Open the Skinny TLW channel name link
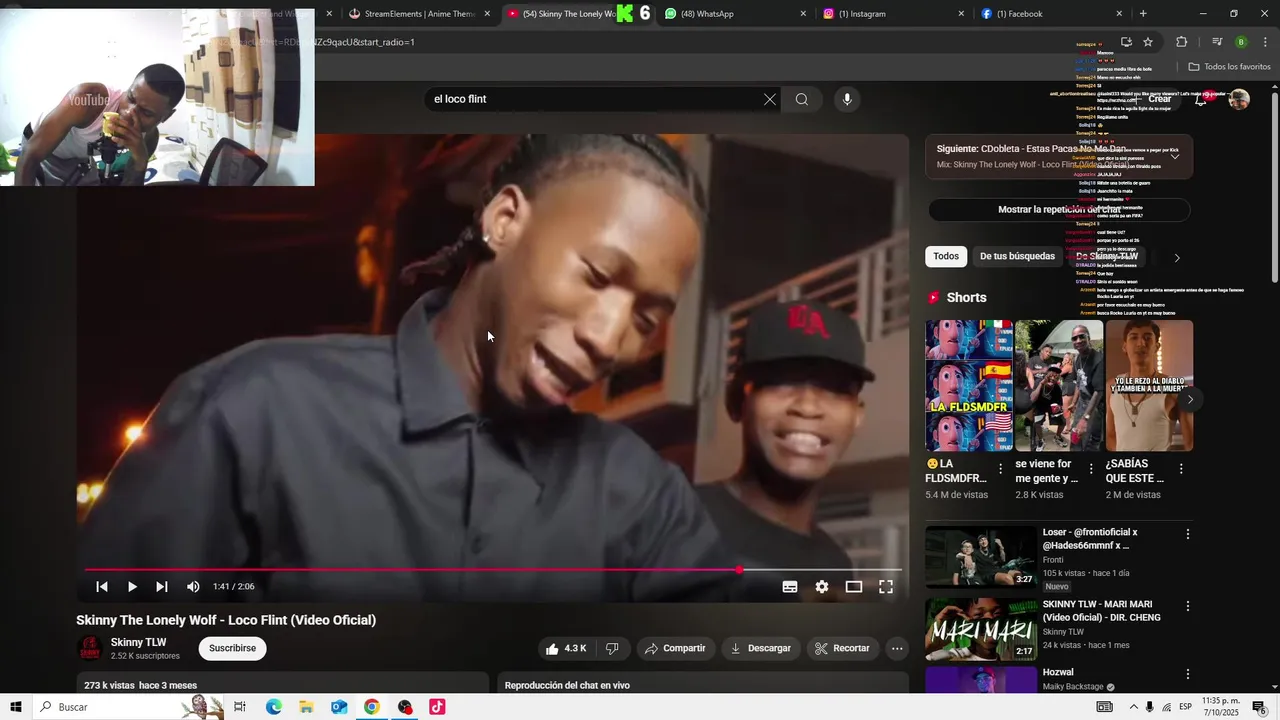 [138, 642]
